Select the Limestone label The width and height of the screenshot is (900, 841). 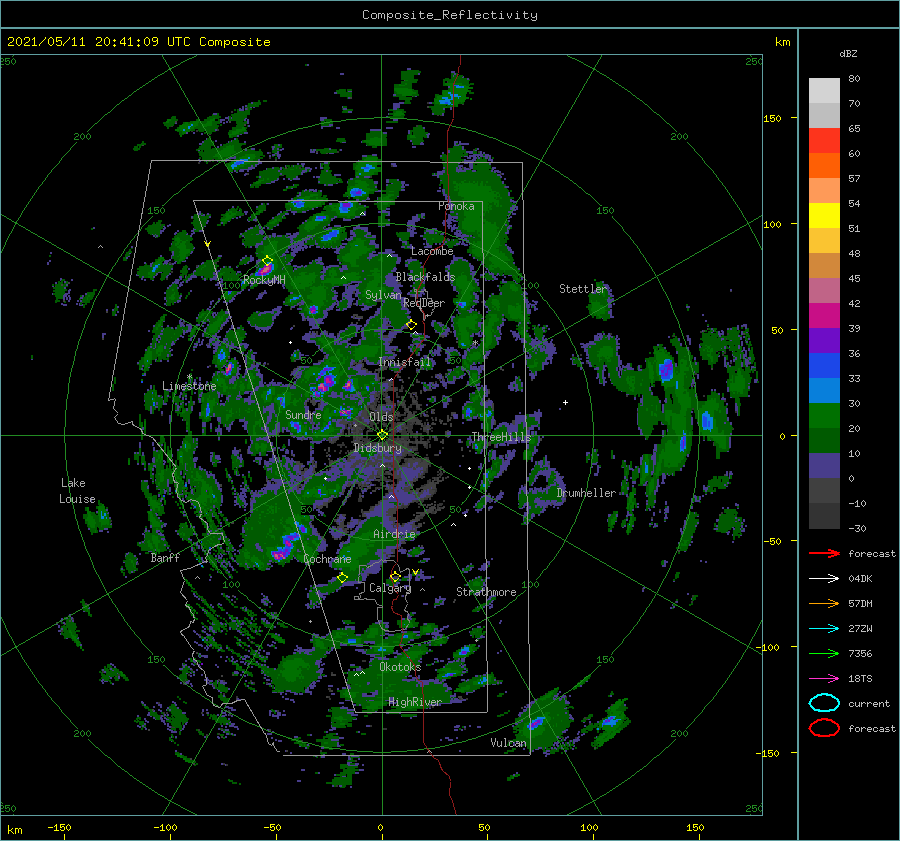point(189,386)
